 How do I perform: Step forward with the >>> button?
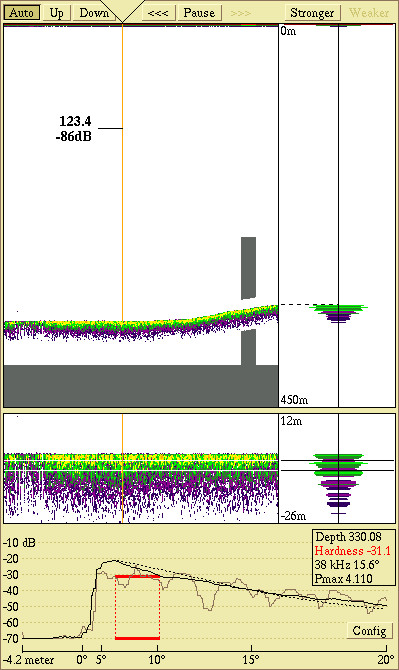click(241, 13)
